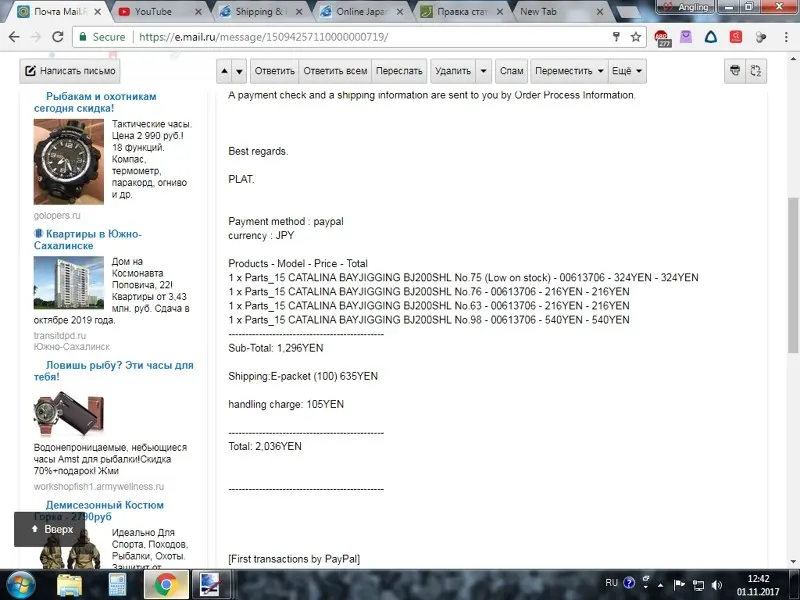Open ad link Квартиры в Южно-Сахалинске
This screenshot has height=600, width=800.
[x=88, y=240]
